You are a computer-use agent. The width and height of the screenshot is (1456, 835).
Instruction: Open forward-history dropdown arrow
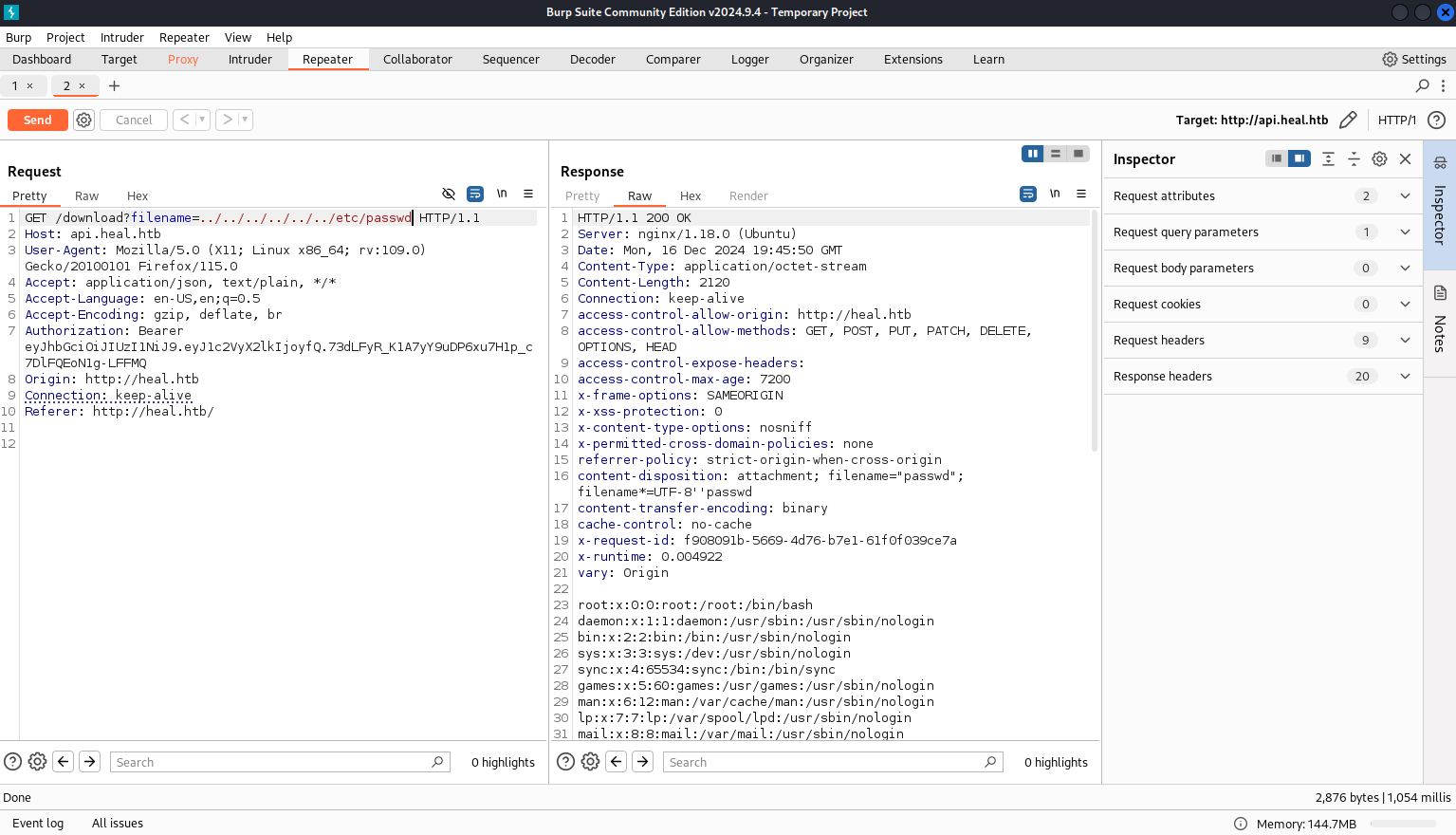click(245, 120)
